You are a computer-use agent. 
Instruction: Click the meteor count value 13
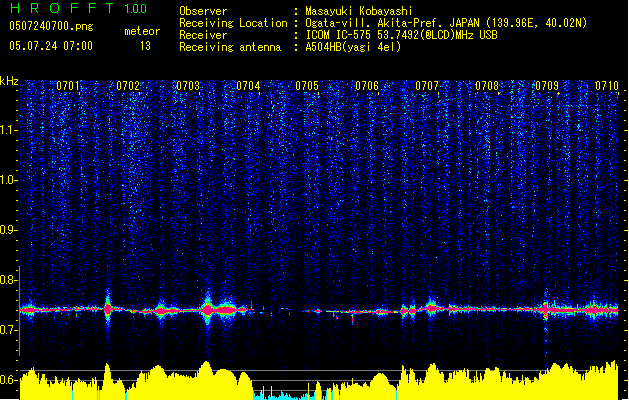(145, 46)
